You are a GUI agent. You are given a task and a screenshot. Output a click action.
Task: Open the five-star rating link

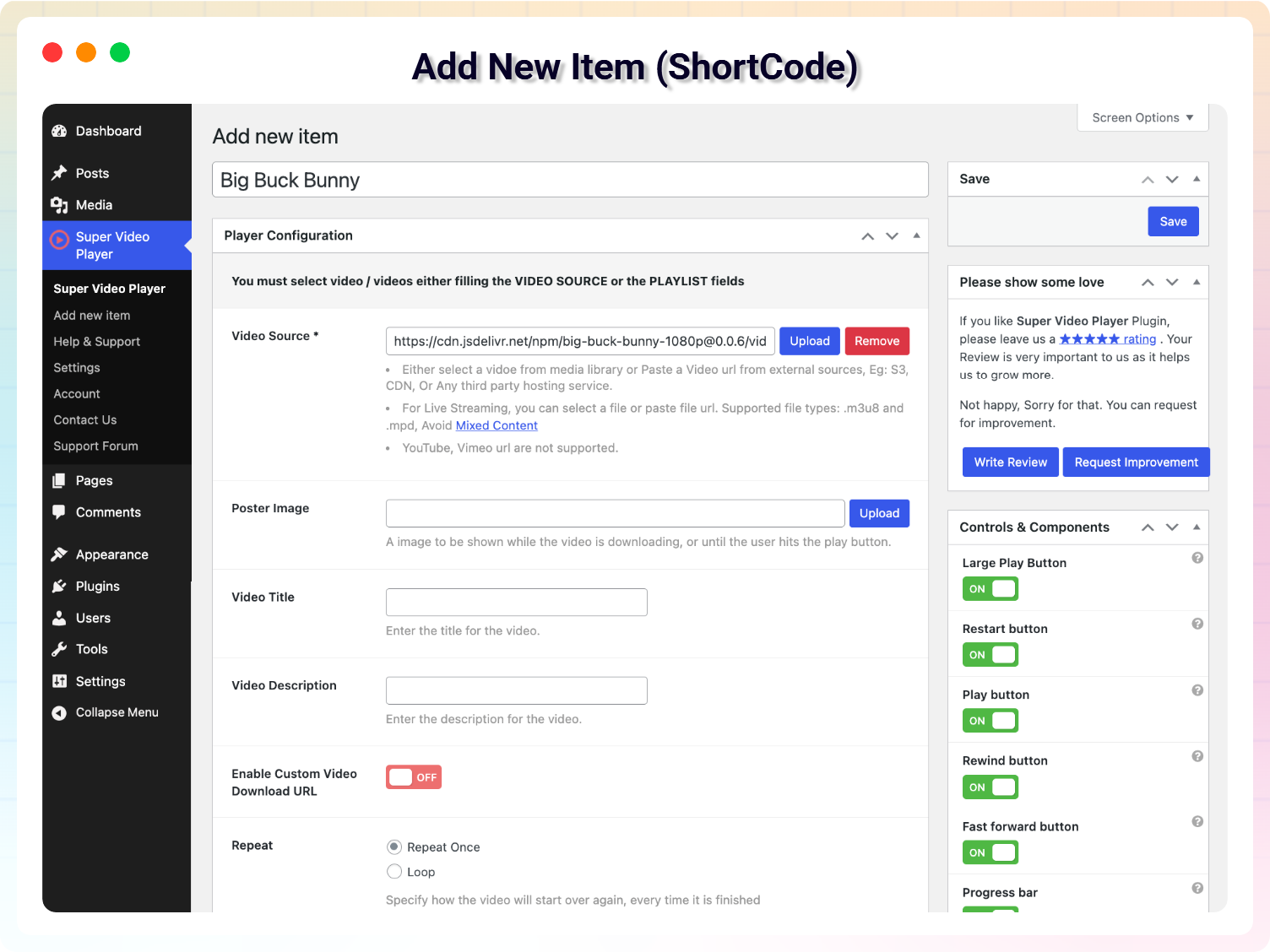[1108, 338]
